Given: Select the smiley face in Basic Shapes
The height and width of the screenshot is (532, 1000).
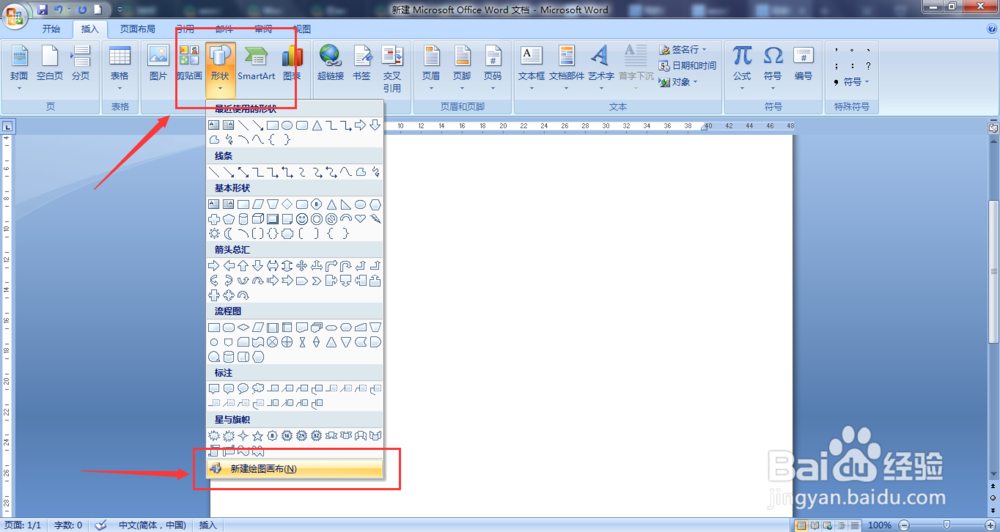Looking at the screenshot, I should tap(302, 219).
